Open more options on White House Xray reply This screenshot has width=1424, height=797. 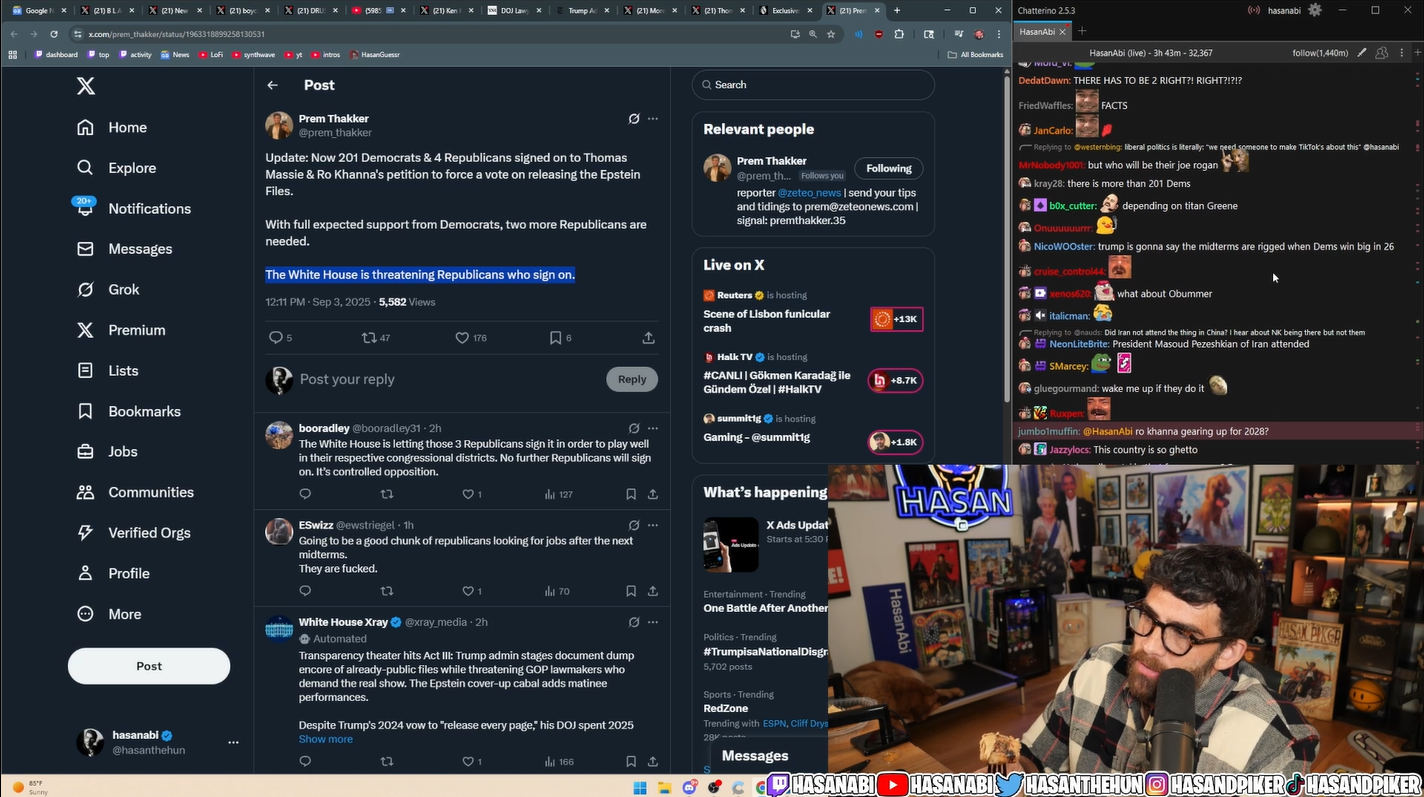point(653,622)
